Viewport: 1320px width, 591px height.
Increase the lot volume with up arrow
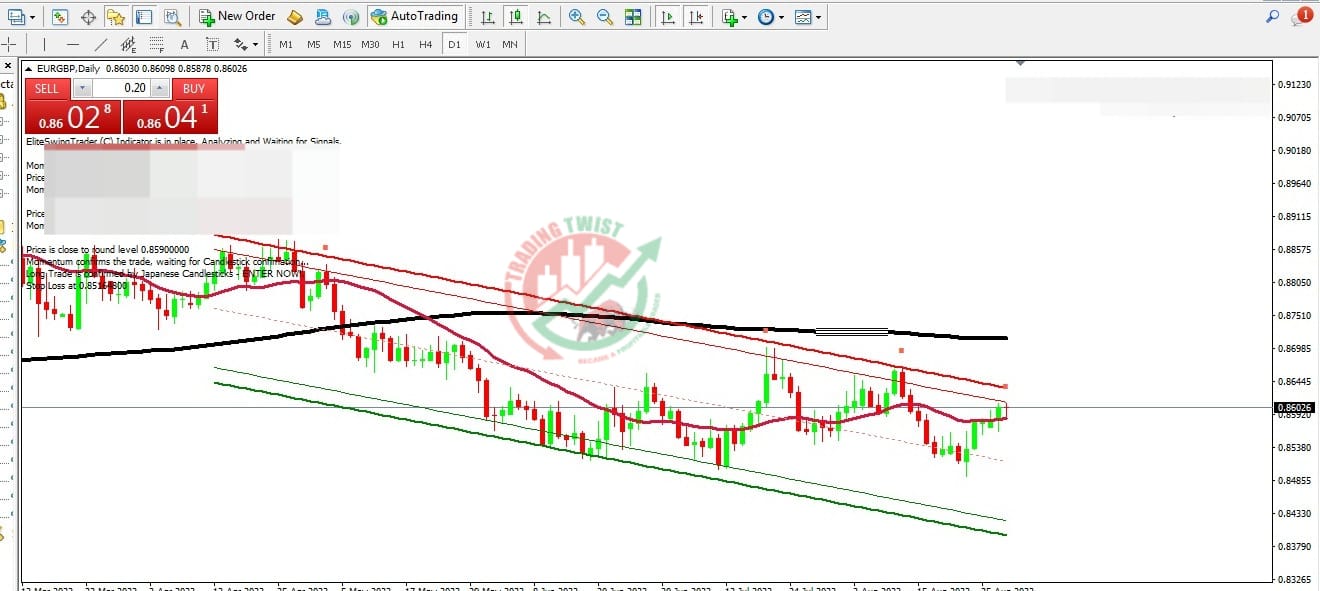point(160,88)
